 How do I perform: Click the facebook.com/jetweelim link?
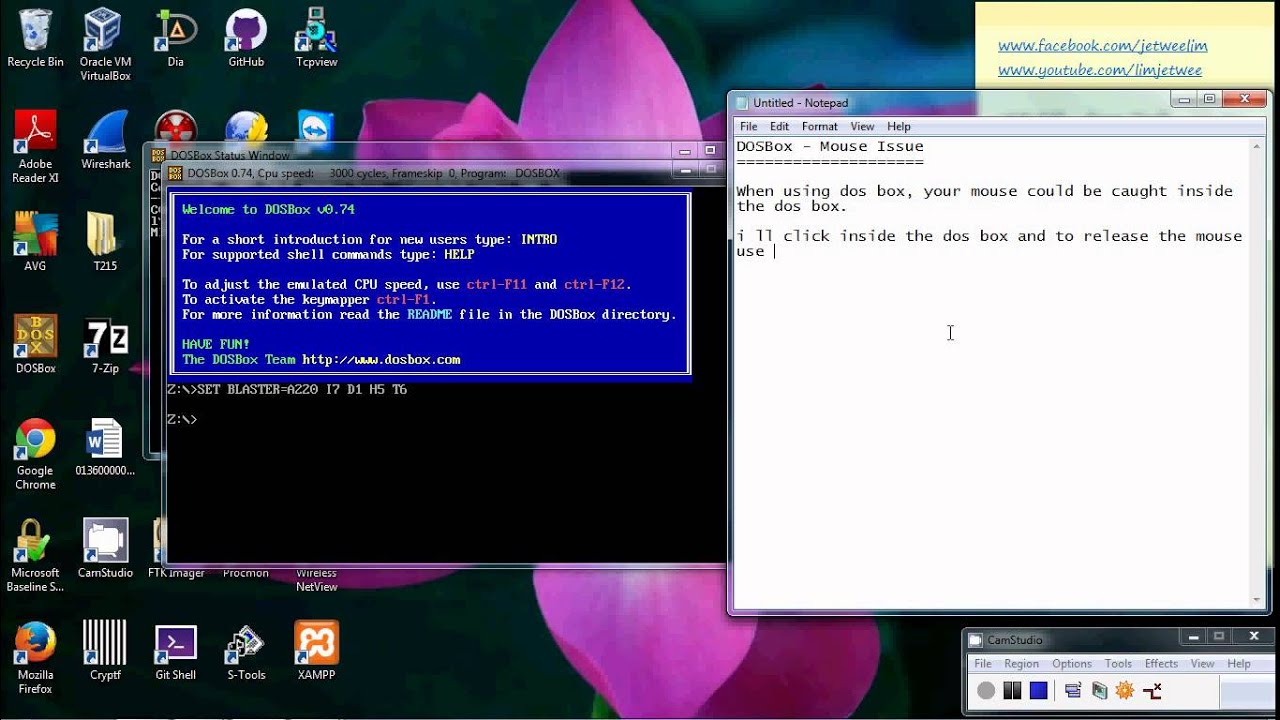point(1102,46)
